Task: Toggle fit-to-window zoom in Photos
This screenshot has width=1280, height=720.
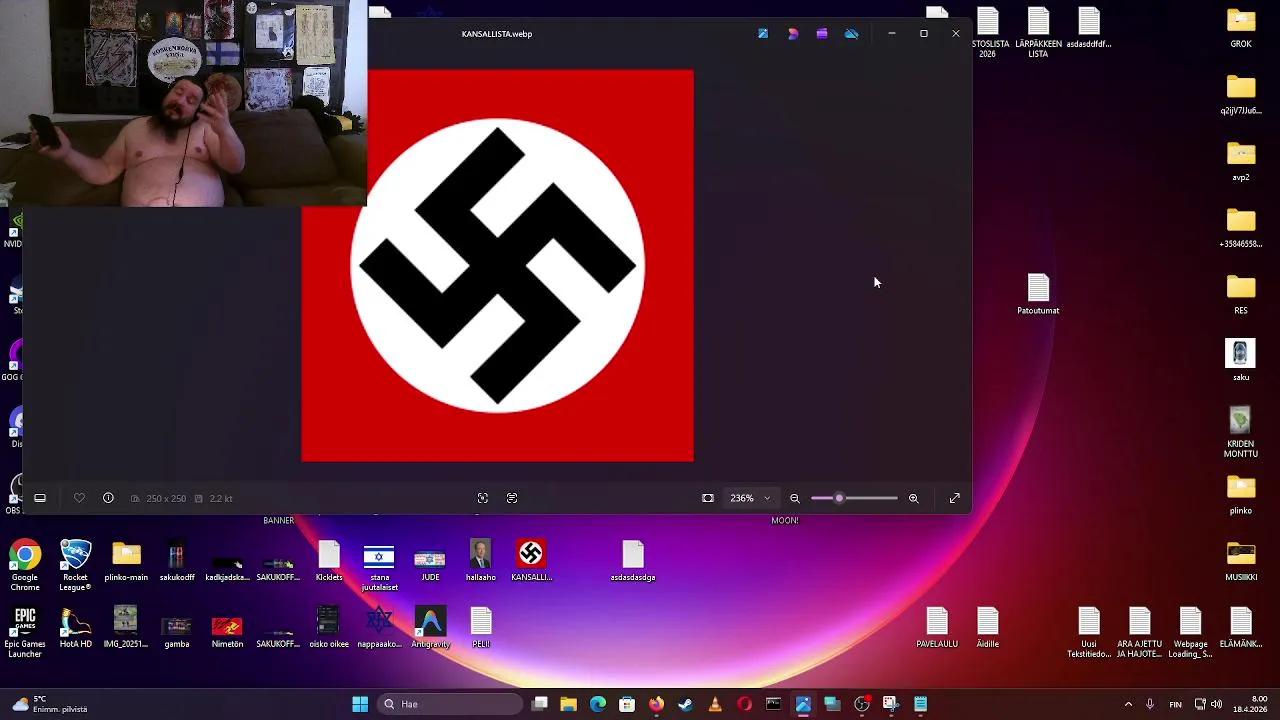Action: pyautogui.click(x=708, y=498)
